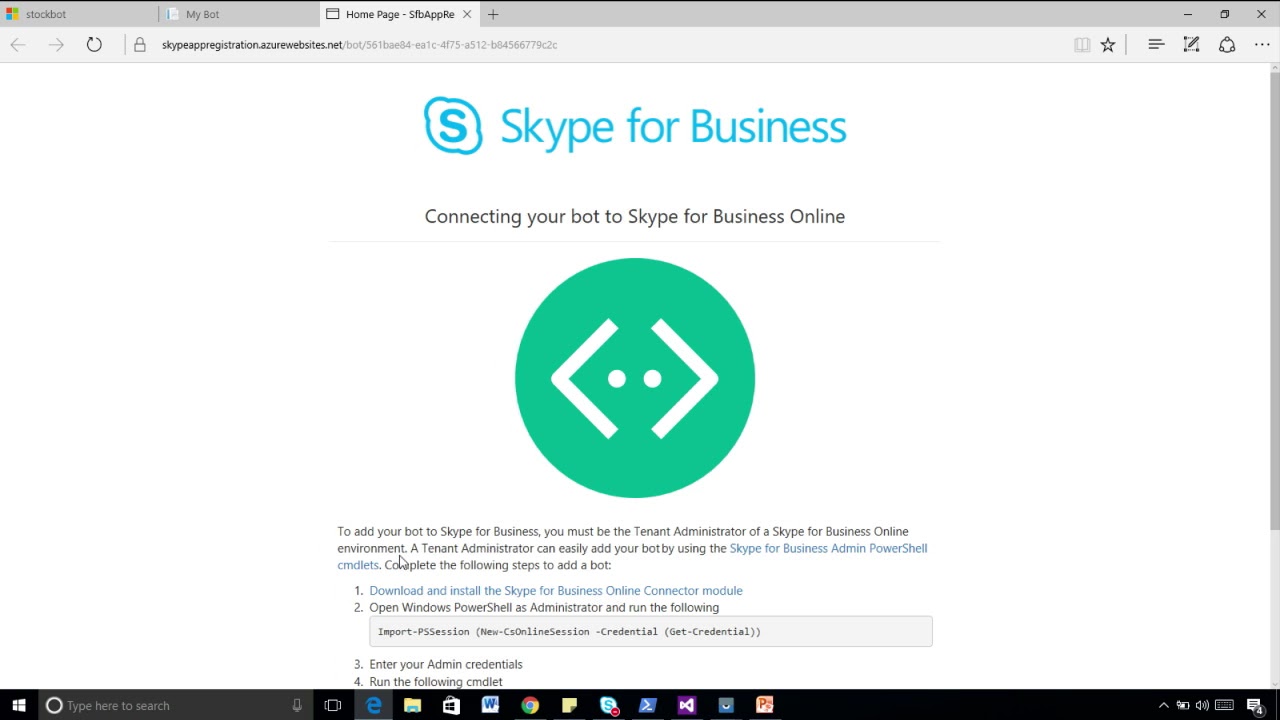This screenshot has width=1280, height=720.
Task: Click the heading Connecting your bot to Skype
Action: coord(635,217)
